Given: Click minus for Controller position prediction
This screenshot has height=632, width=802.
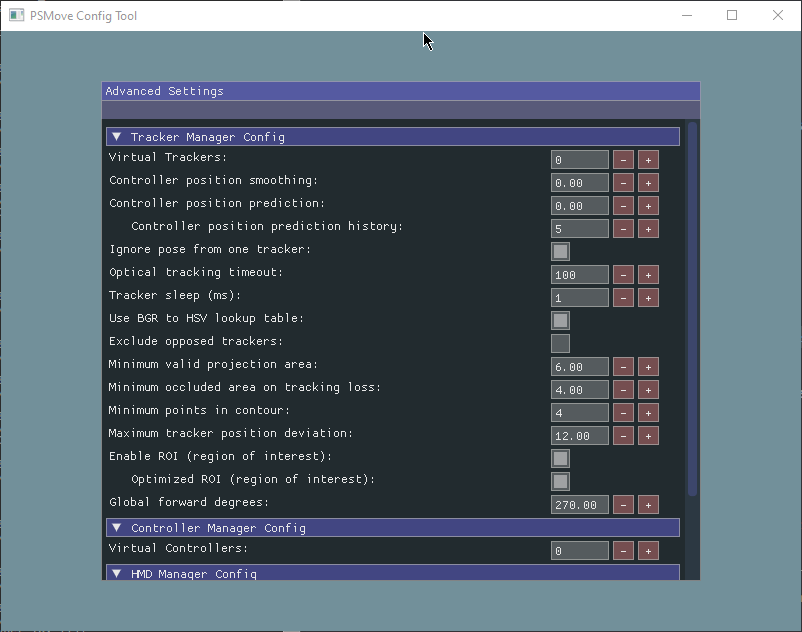Looking at the screenshot, I should pyautogui.click(x=623, y=206).
